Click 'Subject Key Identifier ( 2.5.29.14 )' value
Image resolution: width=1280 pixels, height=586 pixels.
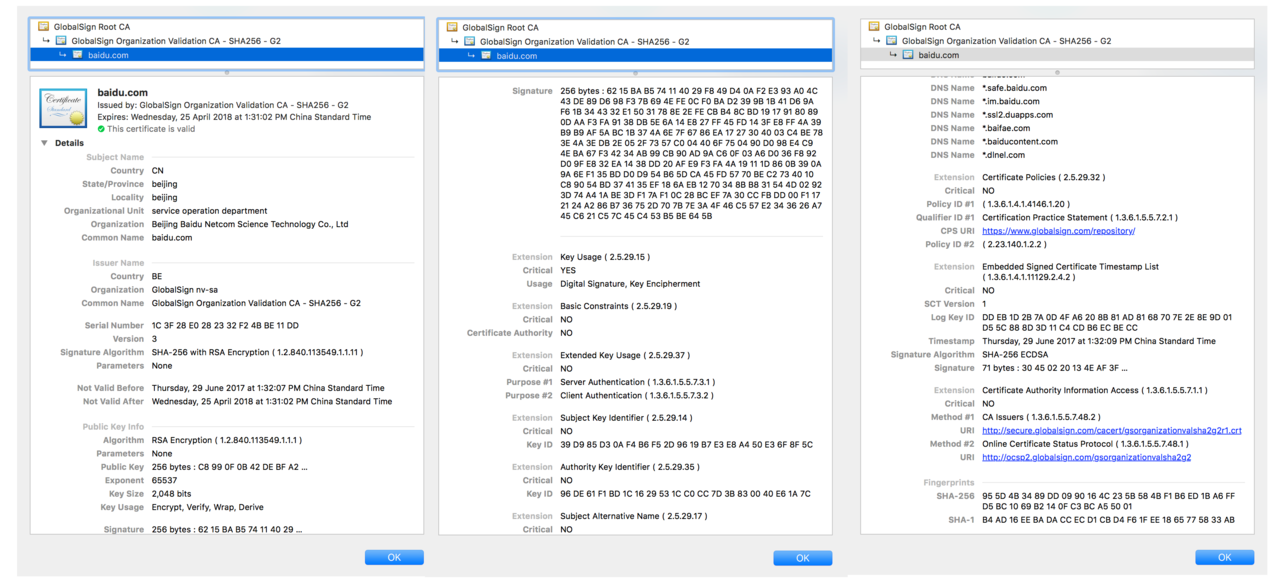[626, 418]
